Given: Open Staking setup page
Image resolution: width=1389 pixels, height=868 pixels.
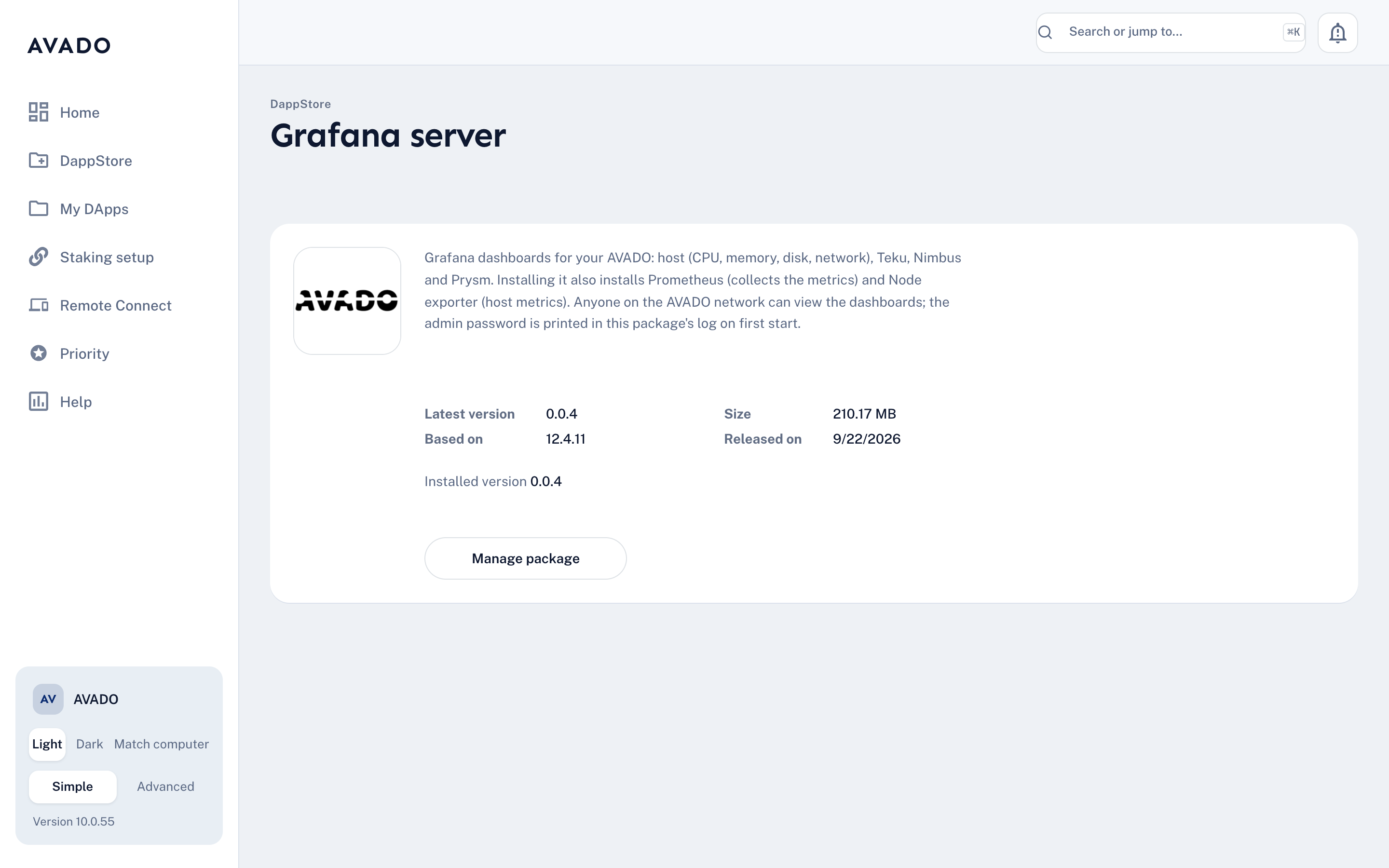Looking at the screenshot, I should (x=119, y=257).
